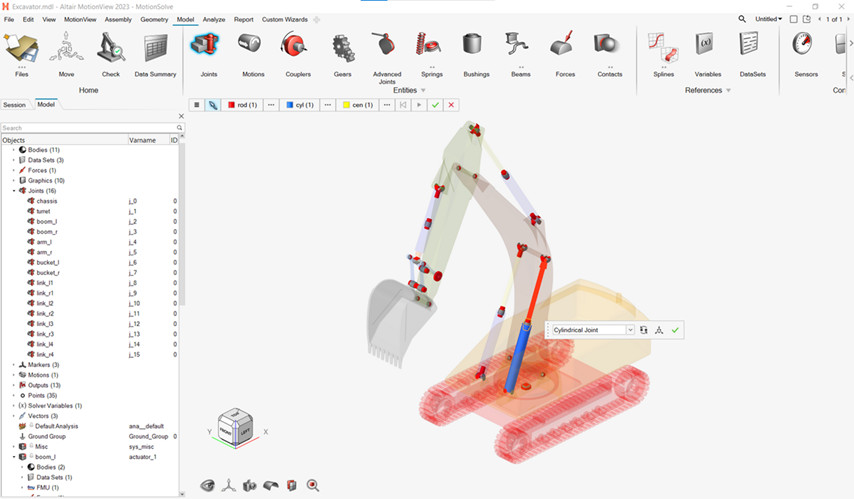Click the zoom-fit magnifier view icon
854x499 pixels.
pos(313,485)
